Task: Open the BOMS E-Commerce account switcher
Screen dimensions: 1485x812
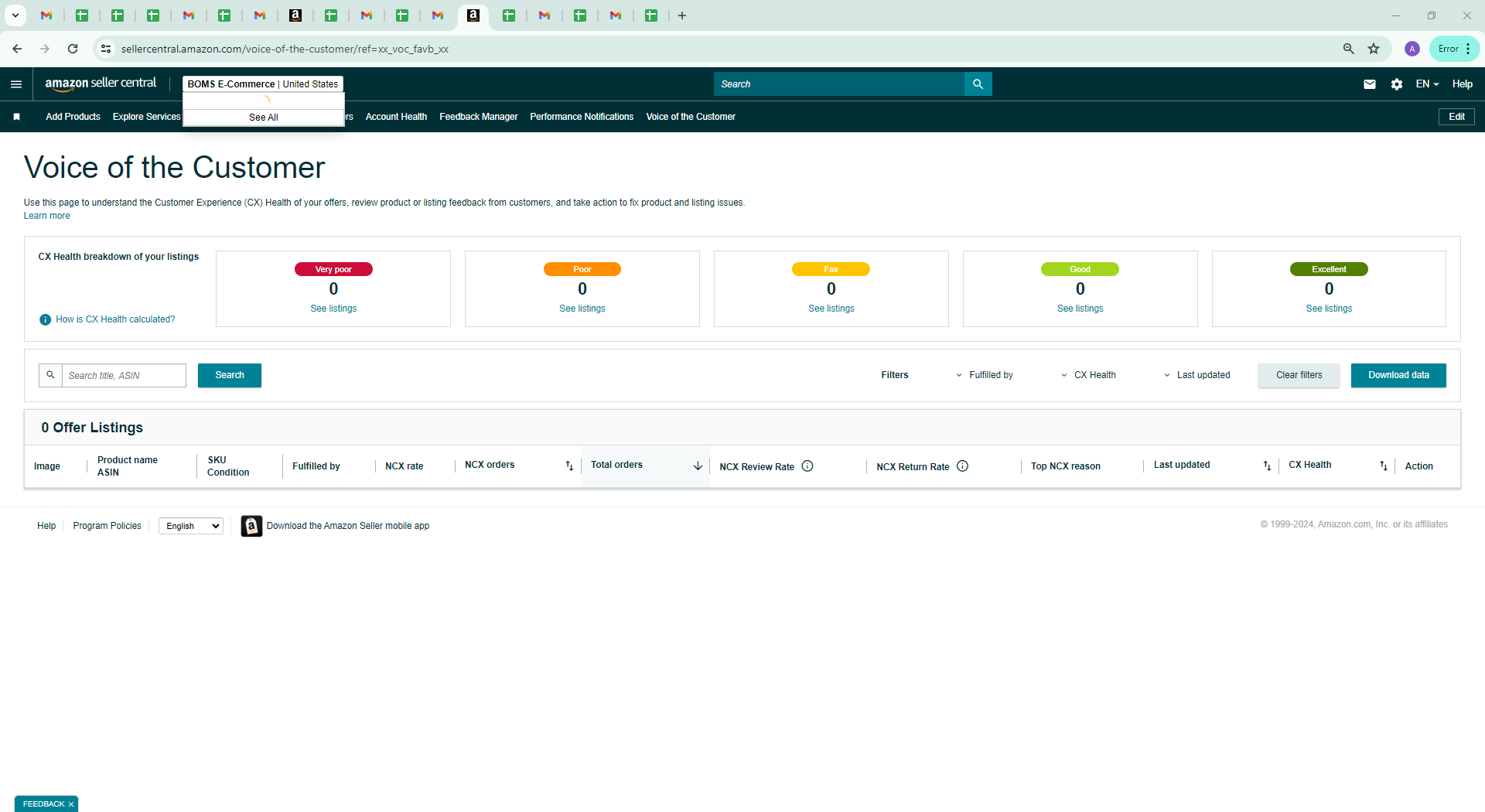Action: tap(263, 84)
